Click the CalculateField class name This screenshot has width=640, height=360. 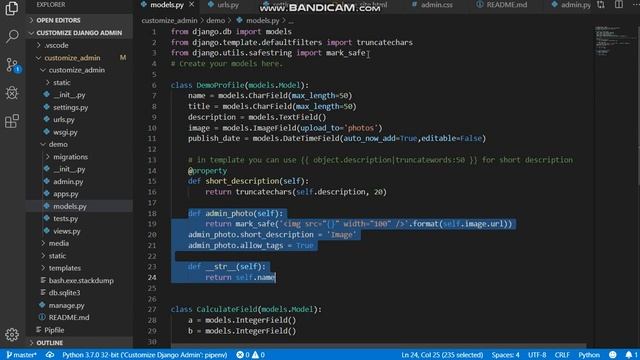coord(227,309)
